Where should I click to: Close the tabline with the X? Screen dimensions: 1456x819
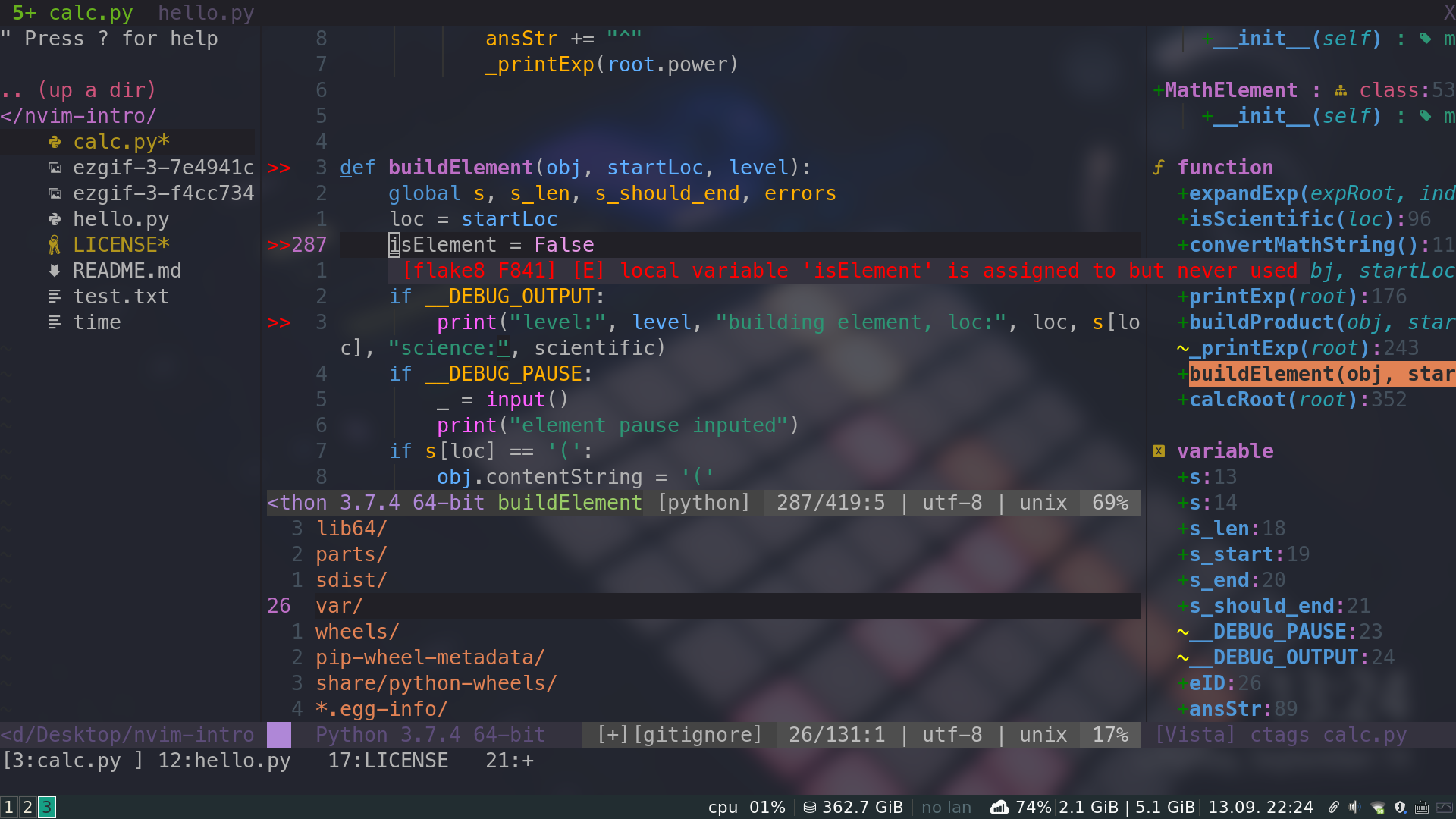point(1448,13)
